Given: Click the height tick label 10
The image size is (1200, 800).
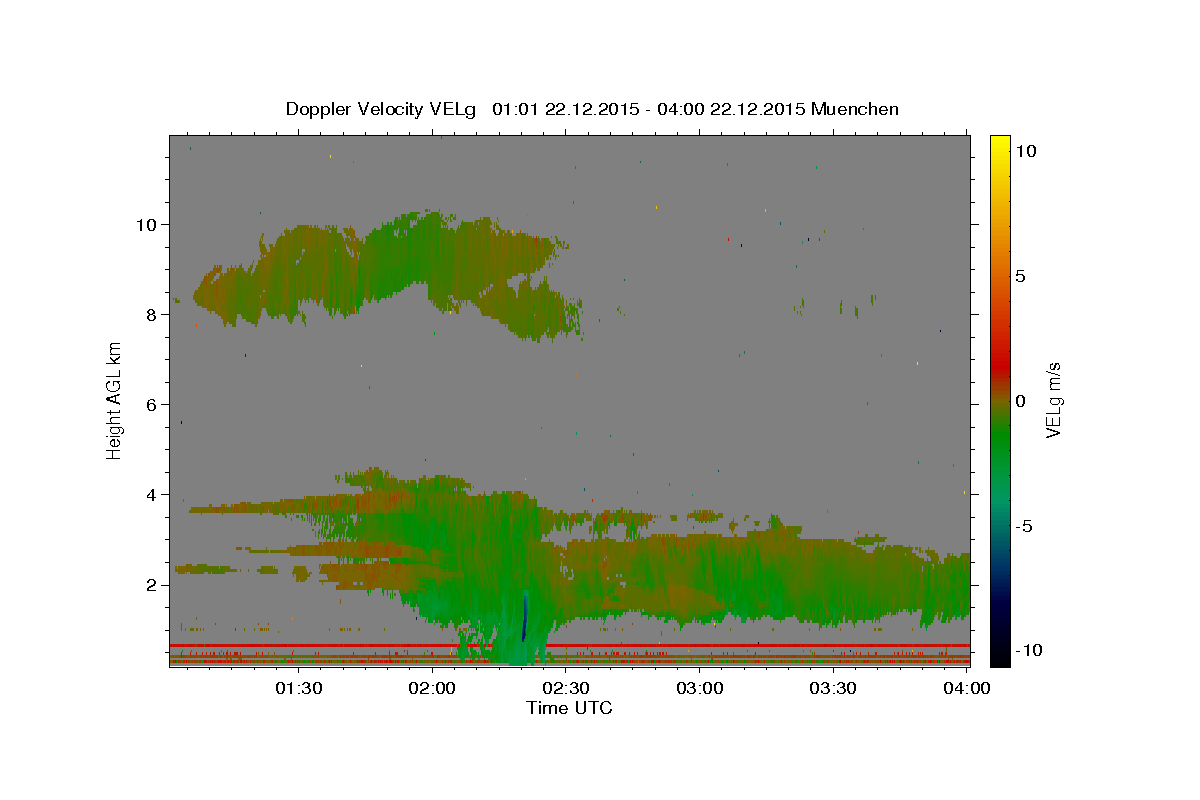Looking at the screenshot, I should point(148,224).
